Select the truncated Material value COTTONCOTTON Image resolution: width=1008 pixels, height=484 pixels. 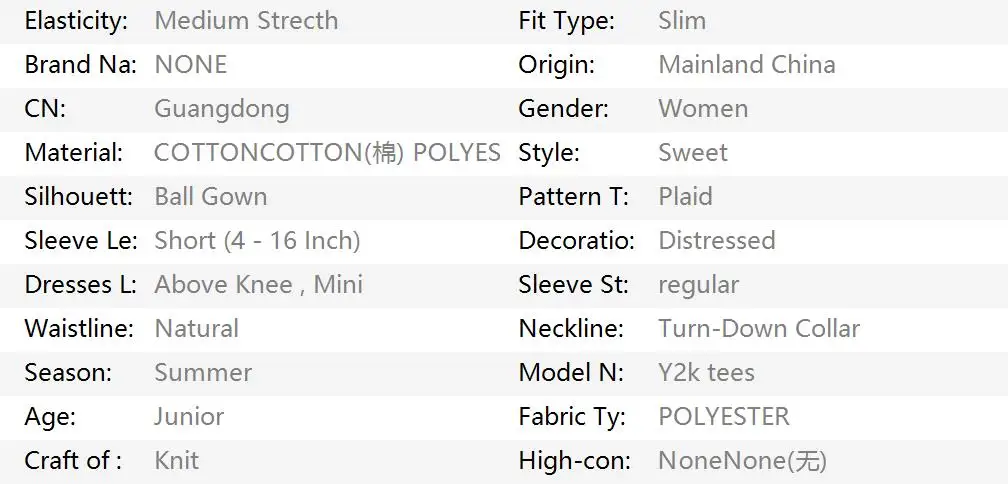click(x=327, y=152)
